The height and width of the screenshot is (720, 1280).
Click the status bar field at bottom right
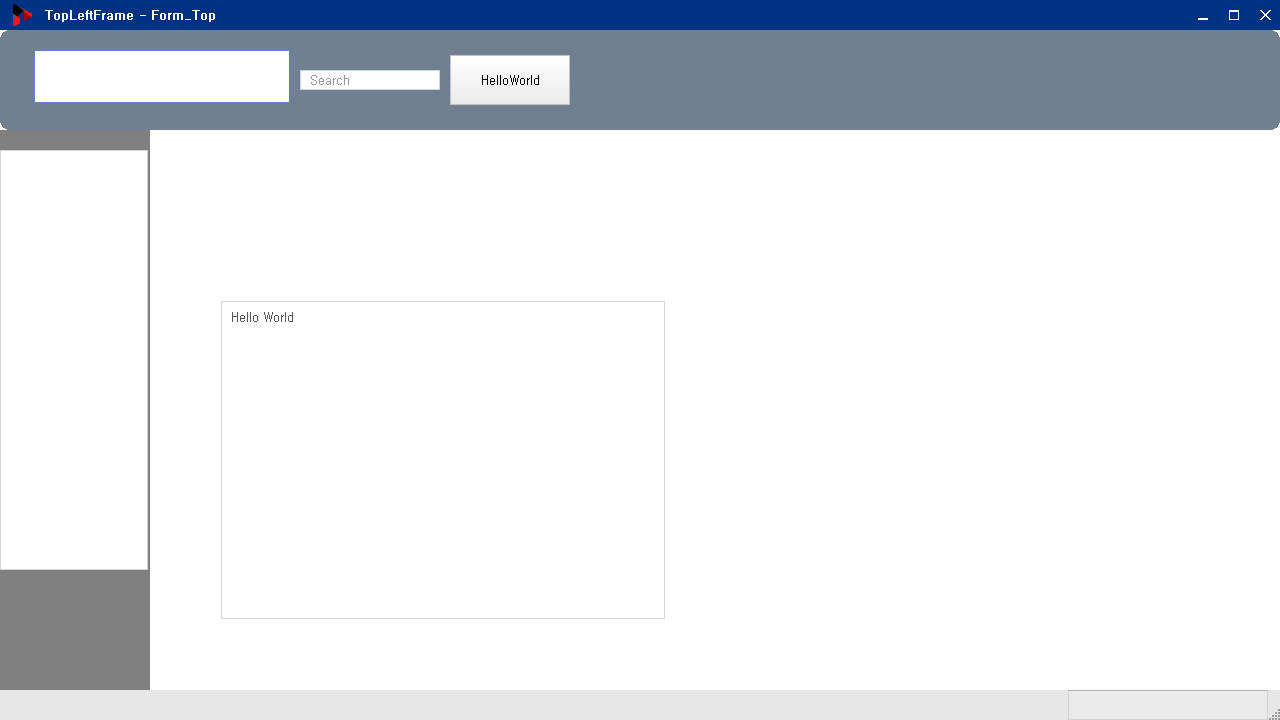(1167, 705)
